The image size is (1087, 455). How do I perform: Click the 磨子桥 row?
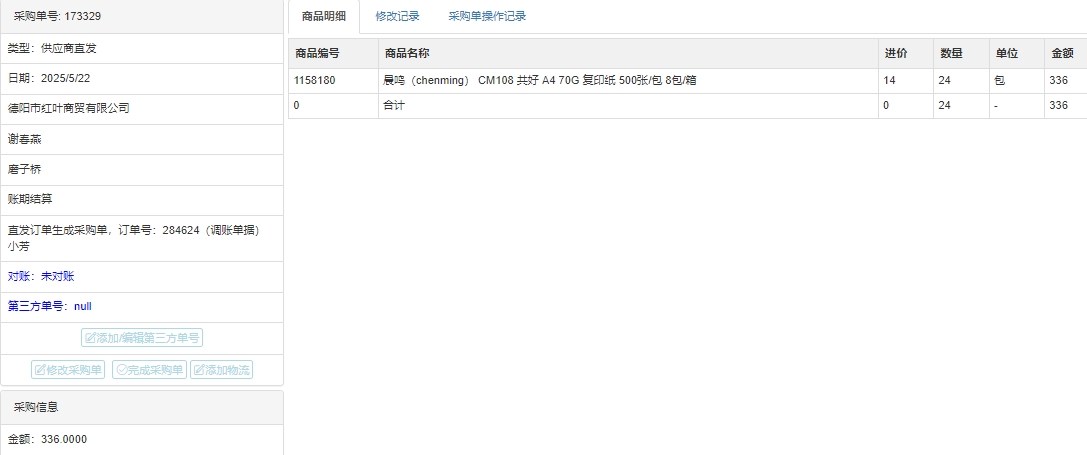point(142,169)
